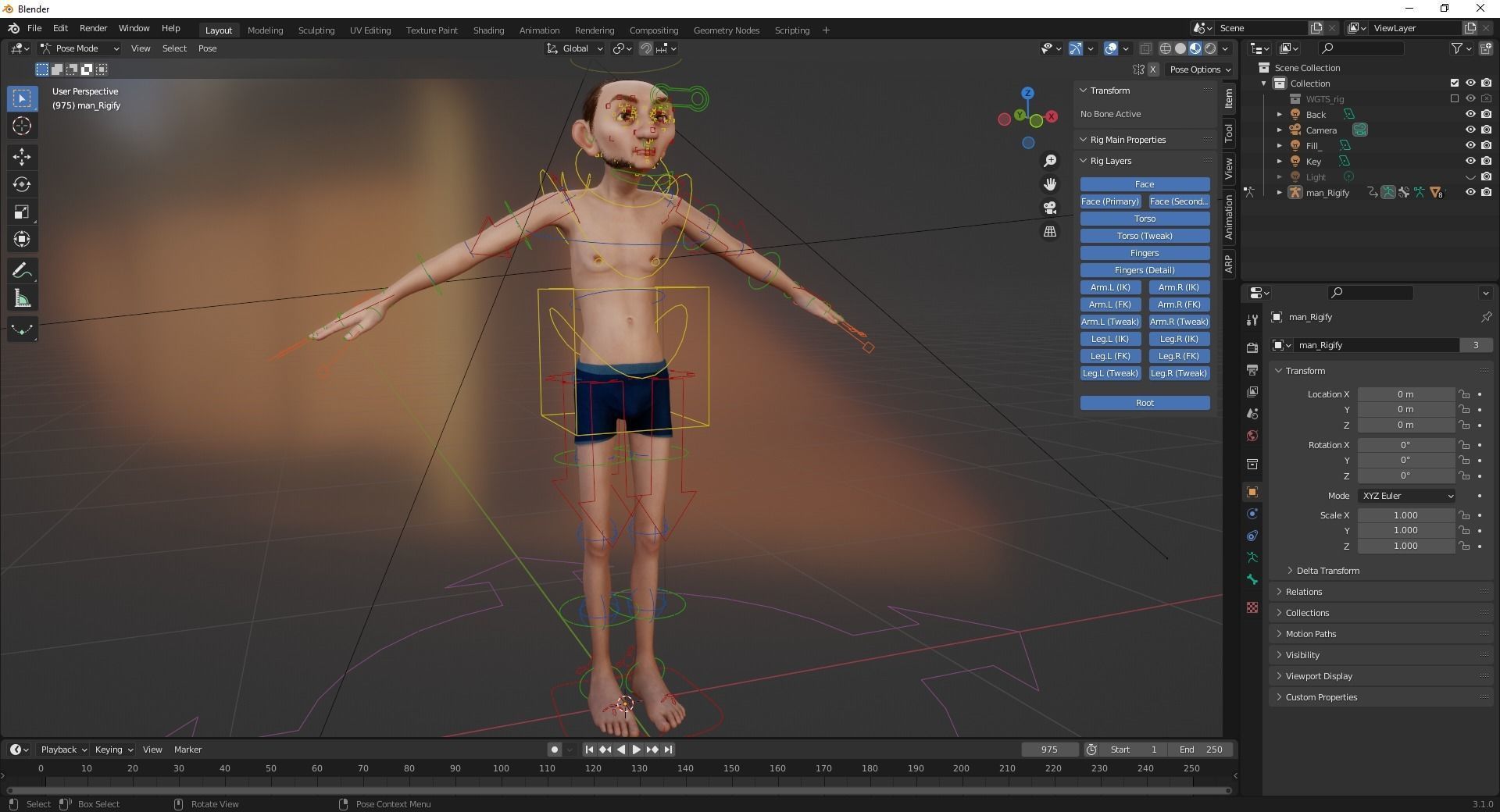The width and height of the screenshot is (1500, 812).
Task: Click the outliner search field
Action: tap(1360, 48)
